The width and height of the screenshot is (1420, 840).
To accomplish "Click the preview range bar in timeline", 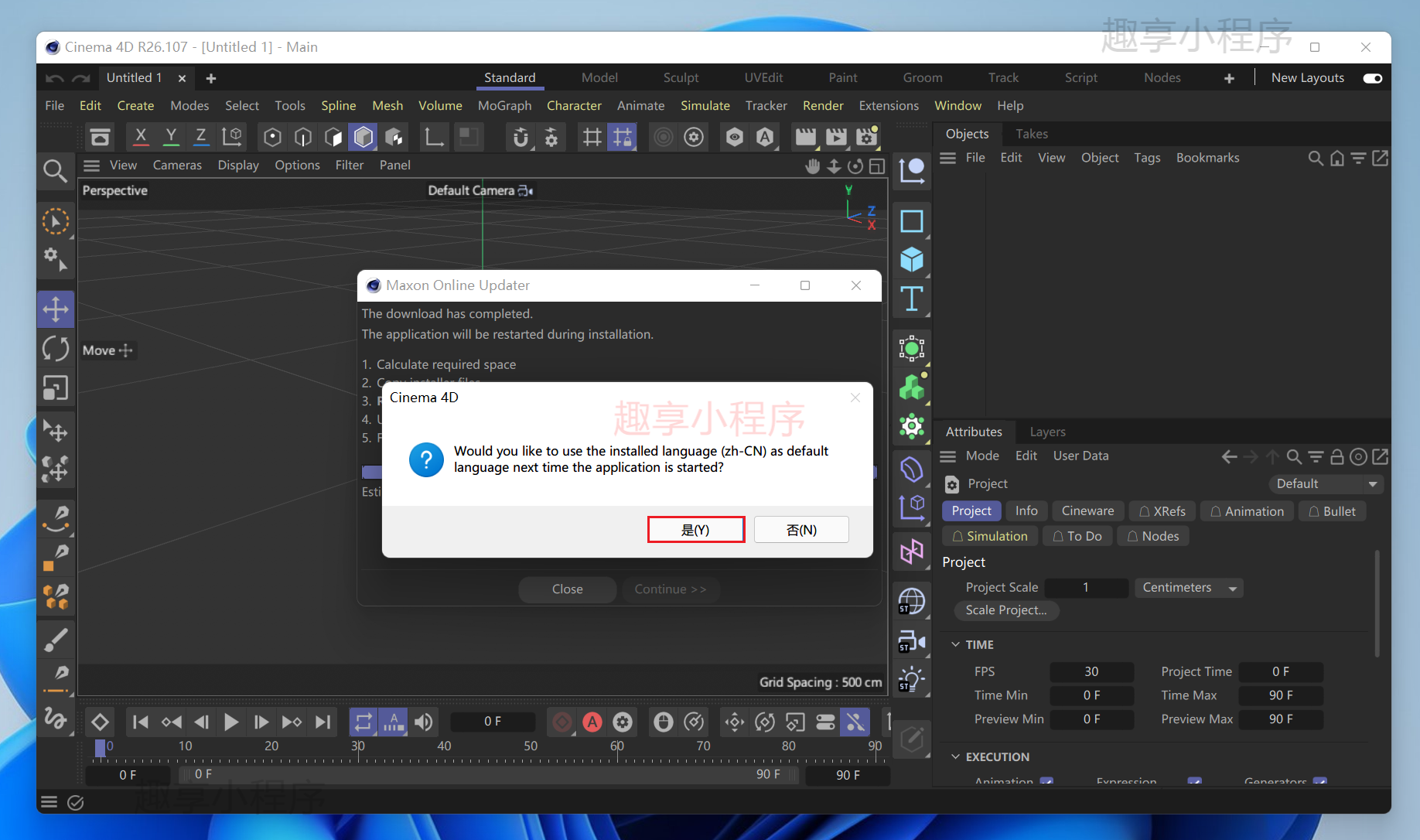I will [x=488, y=774].
